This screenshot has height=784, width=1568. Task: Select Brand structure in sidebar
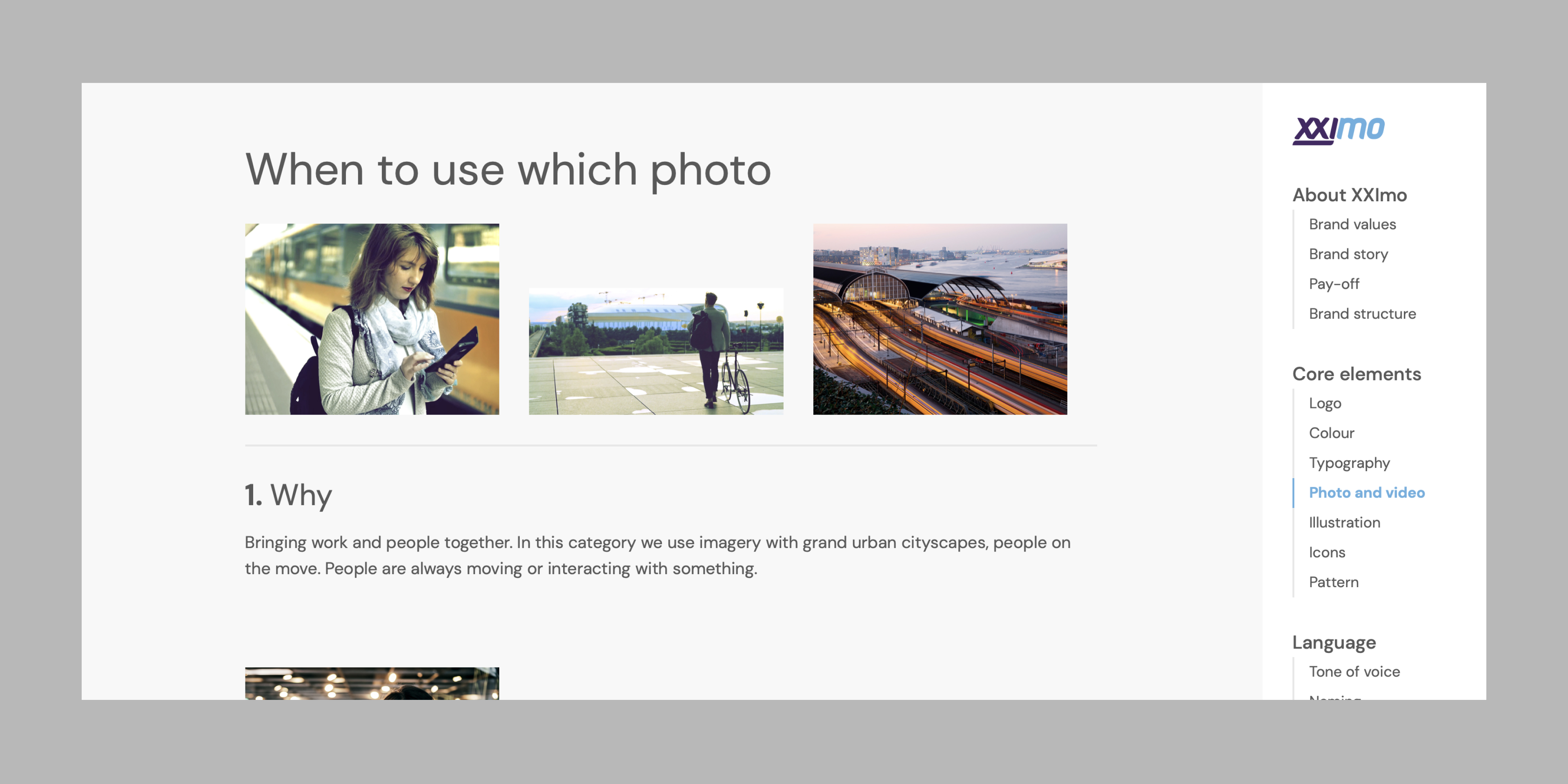tap(1362, 314)
